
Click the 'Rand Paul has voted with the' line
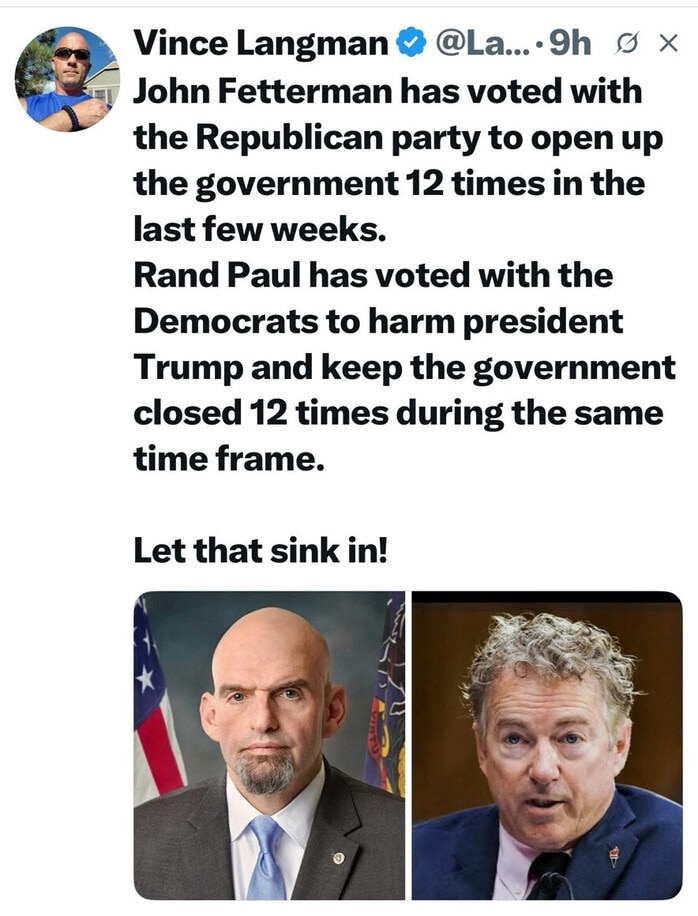click(373, 275)
